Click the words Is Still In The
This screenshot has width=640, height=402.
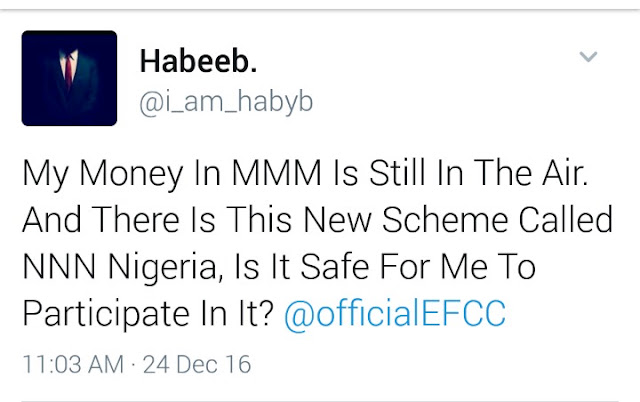pos(432,173)
